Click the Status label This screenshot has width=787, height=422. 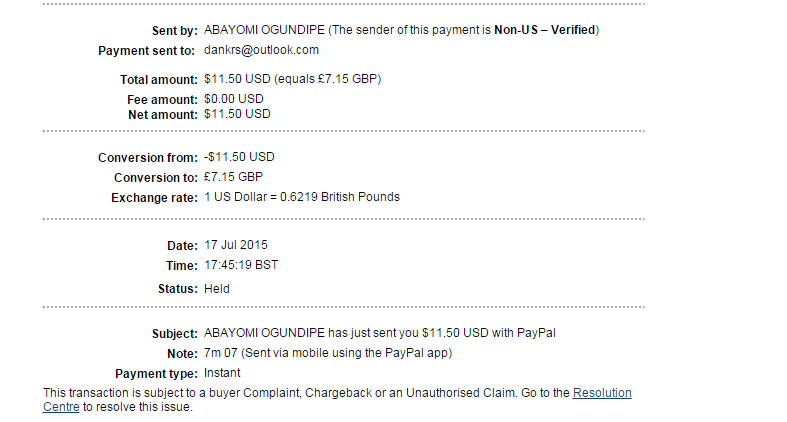tap(178, 289)
